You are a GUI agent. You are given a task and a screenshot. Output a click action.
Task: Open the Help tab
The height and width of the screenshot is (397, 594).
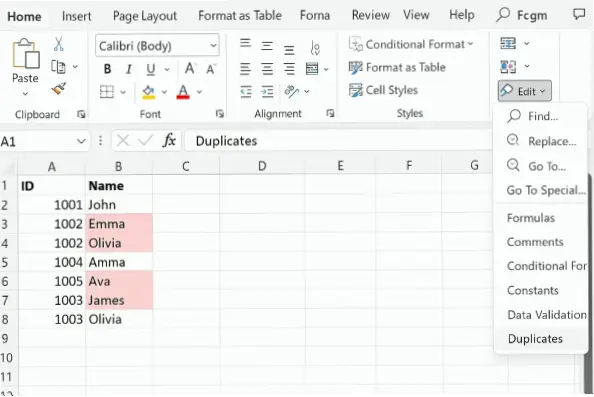(461, 15)
